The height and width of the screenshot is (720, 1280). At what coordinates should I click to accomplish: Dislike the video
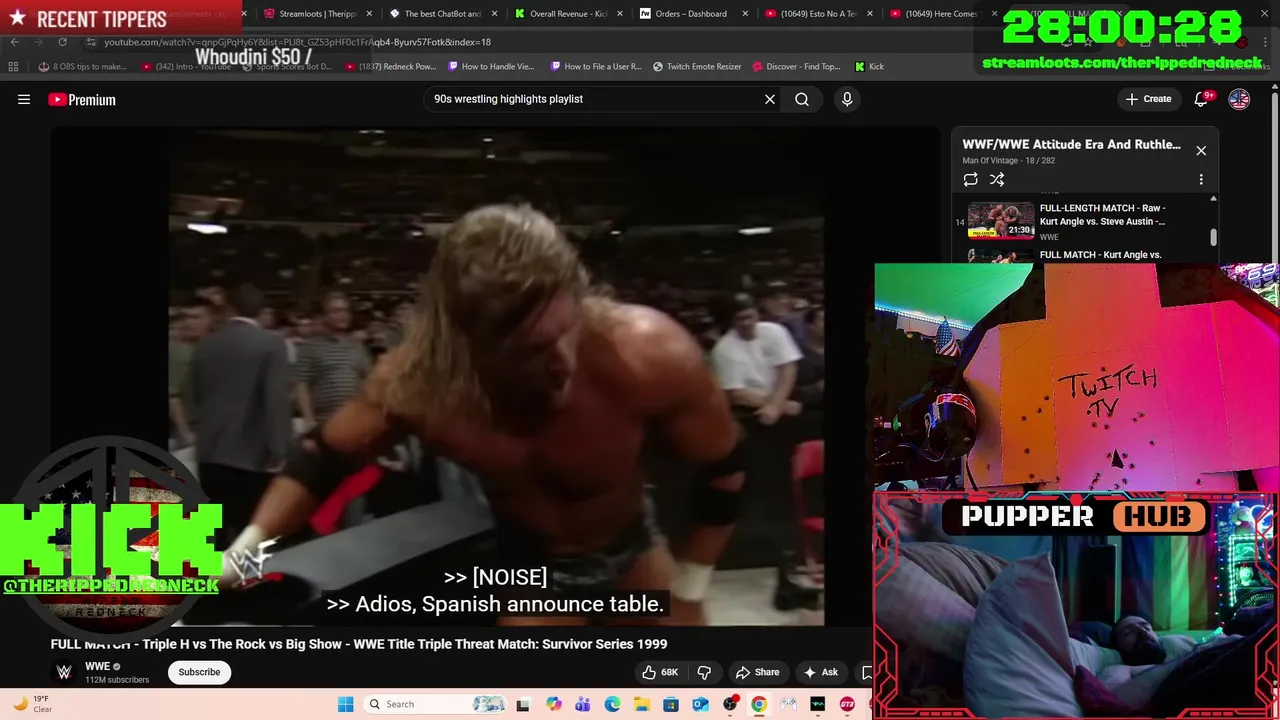704,672
